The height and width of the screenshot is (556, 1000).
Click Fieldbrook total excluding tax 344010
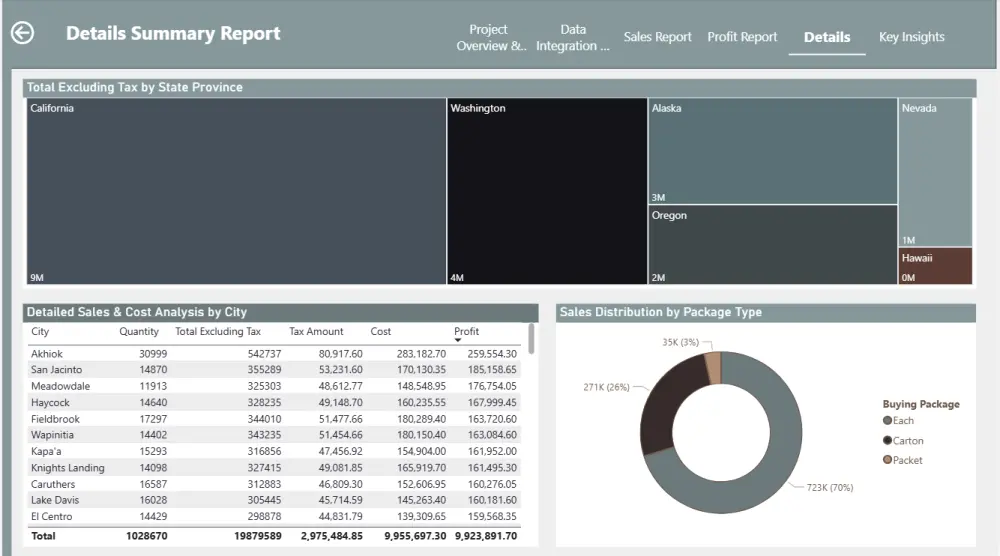[264, 419]
